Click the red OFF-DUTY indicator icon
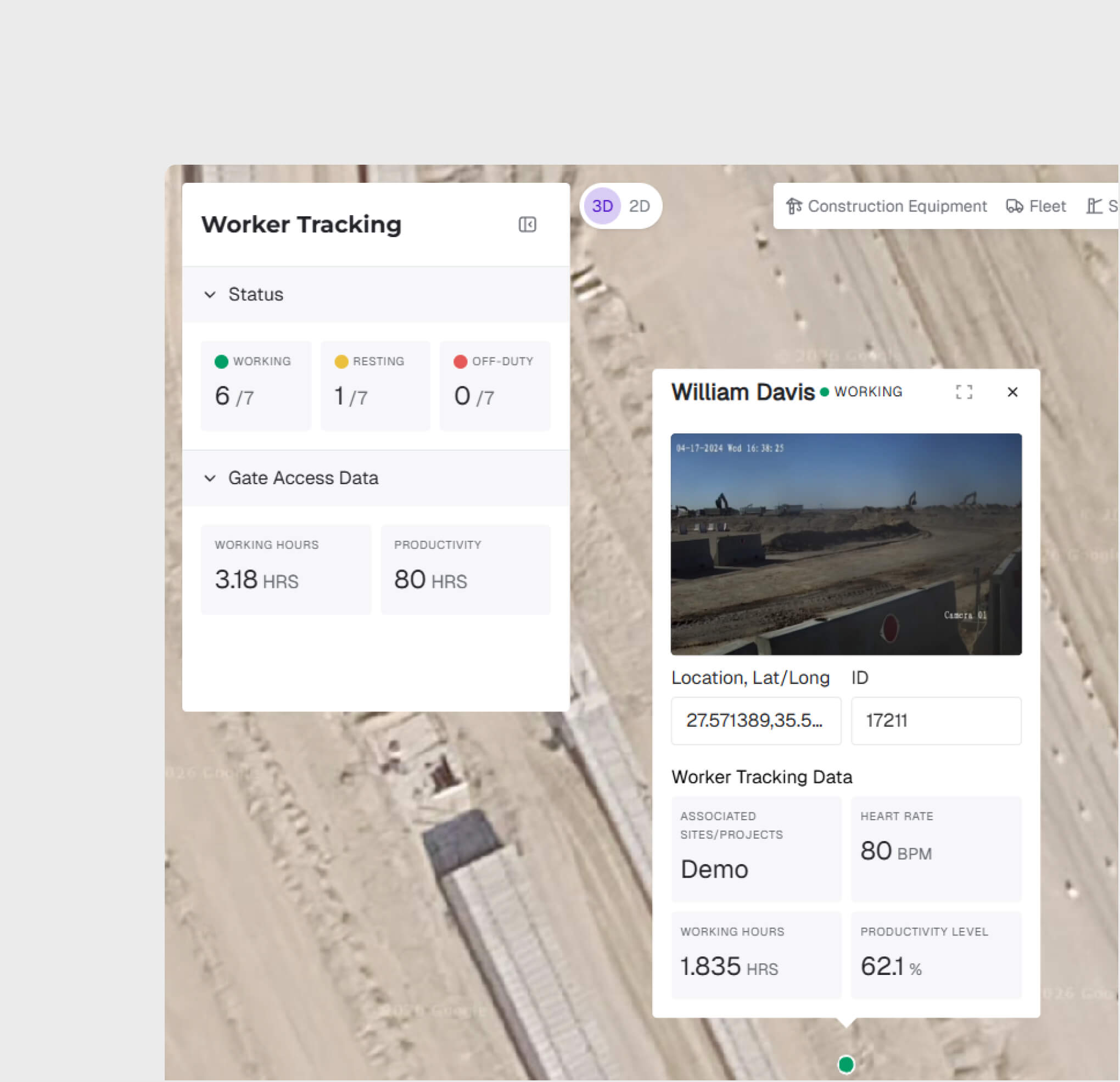The image size is (1120, 1082). point(461,361)
